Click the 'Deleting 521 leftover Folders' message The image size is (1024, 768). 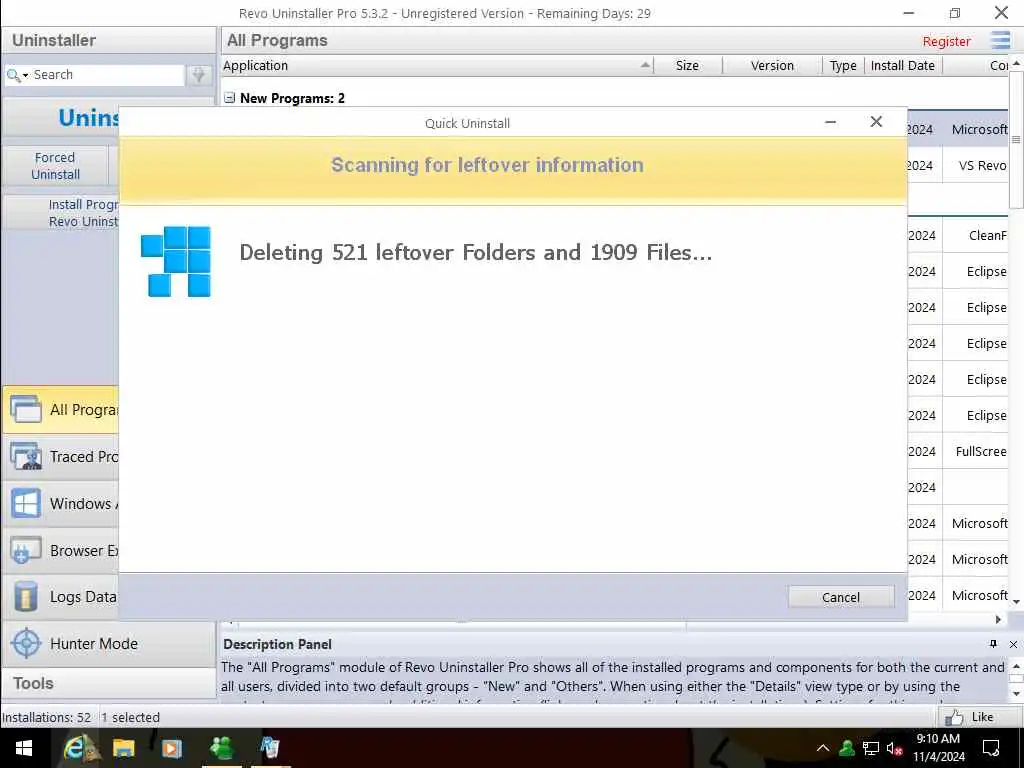(475, 253)
